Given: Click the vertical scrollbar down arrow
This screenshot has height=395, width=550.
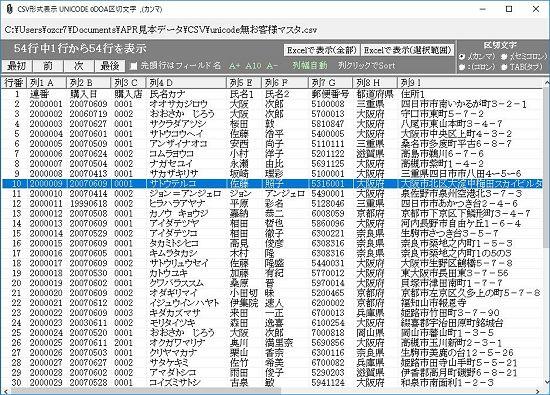Looking at the screenshot, I should [x=546, y=382].
